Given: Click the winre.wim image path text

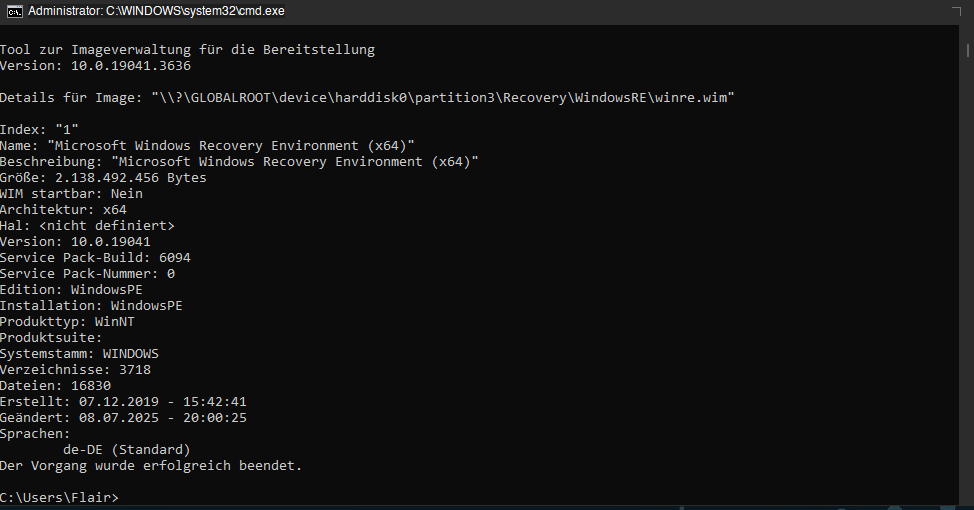Looking at the screenshot, I should click(x=443, y=98).
